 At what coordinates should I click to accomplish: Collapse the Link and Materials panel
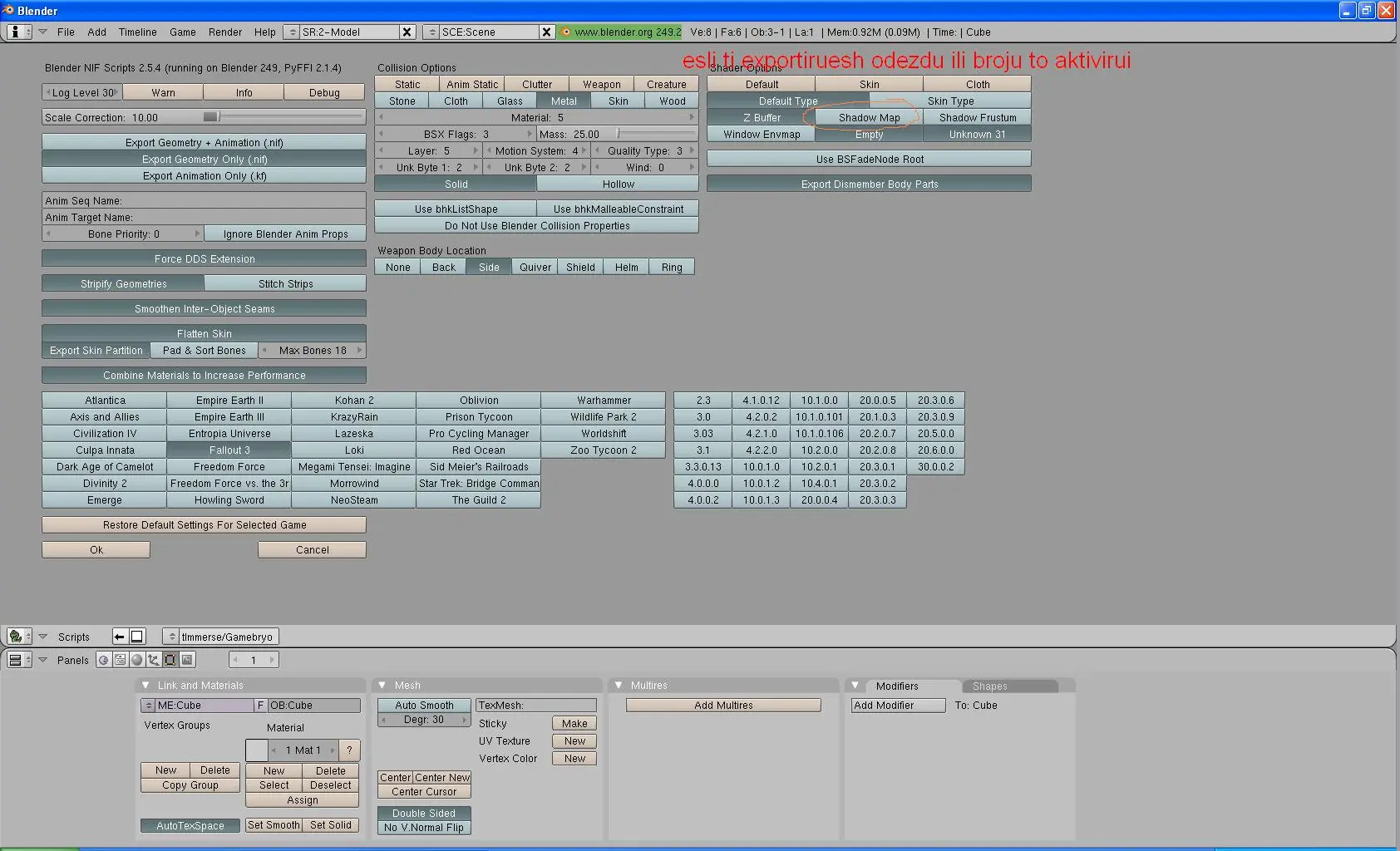tap(145, 686)
